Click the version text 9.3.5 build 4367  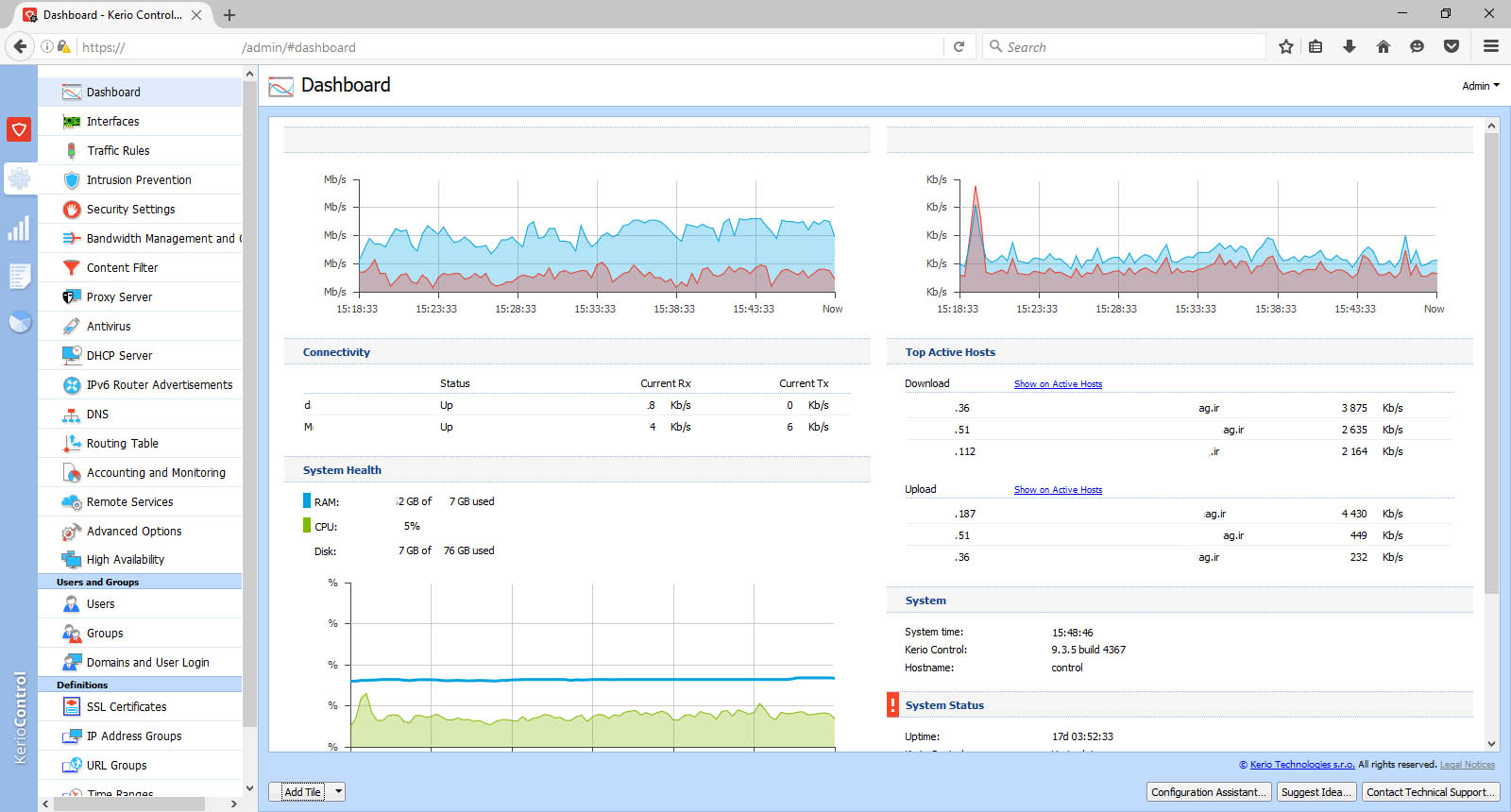(1088, 650)
